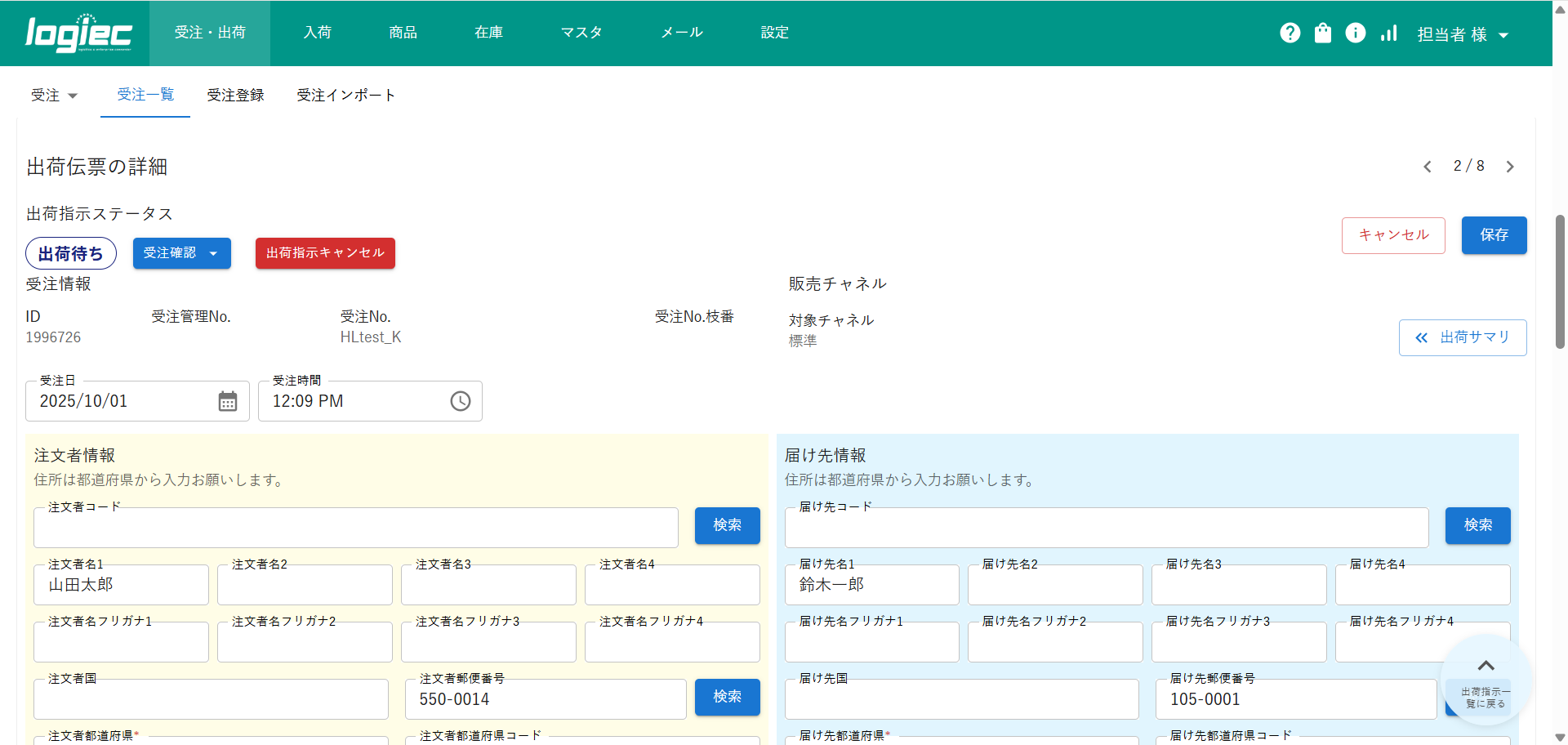The width and height of the screenshot is (1568, 745).
Task: Go to the next shipping slip
Action: [1510, 167]
